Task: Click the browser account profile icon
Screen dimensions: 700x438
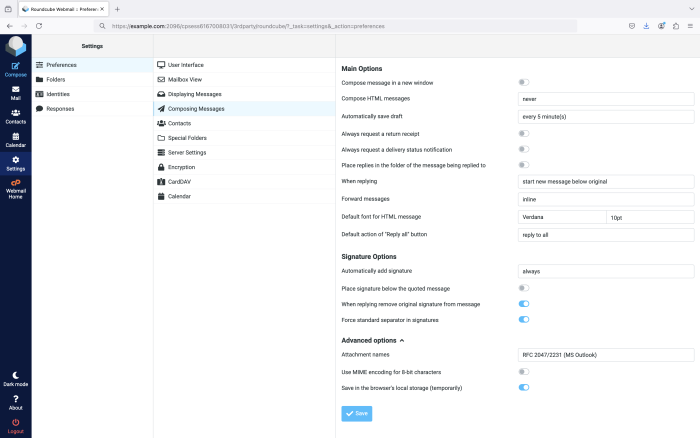Action: [x=661, y=26]
